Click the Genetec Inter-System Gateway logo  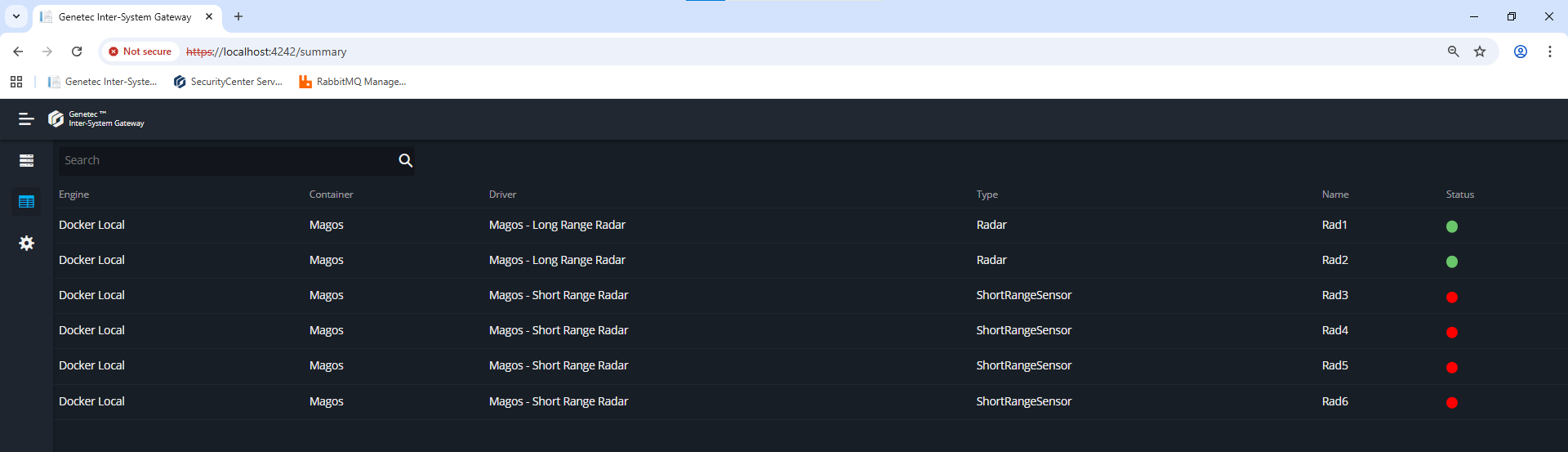pos(96,119)
